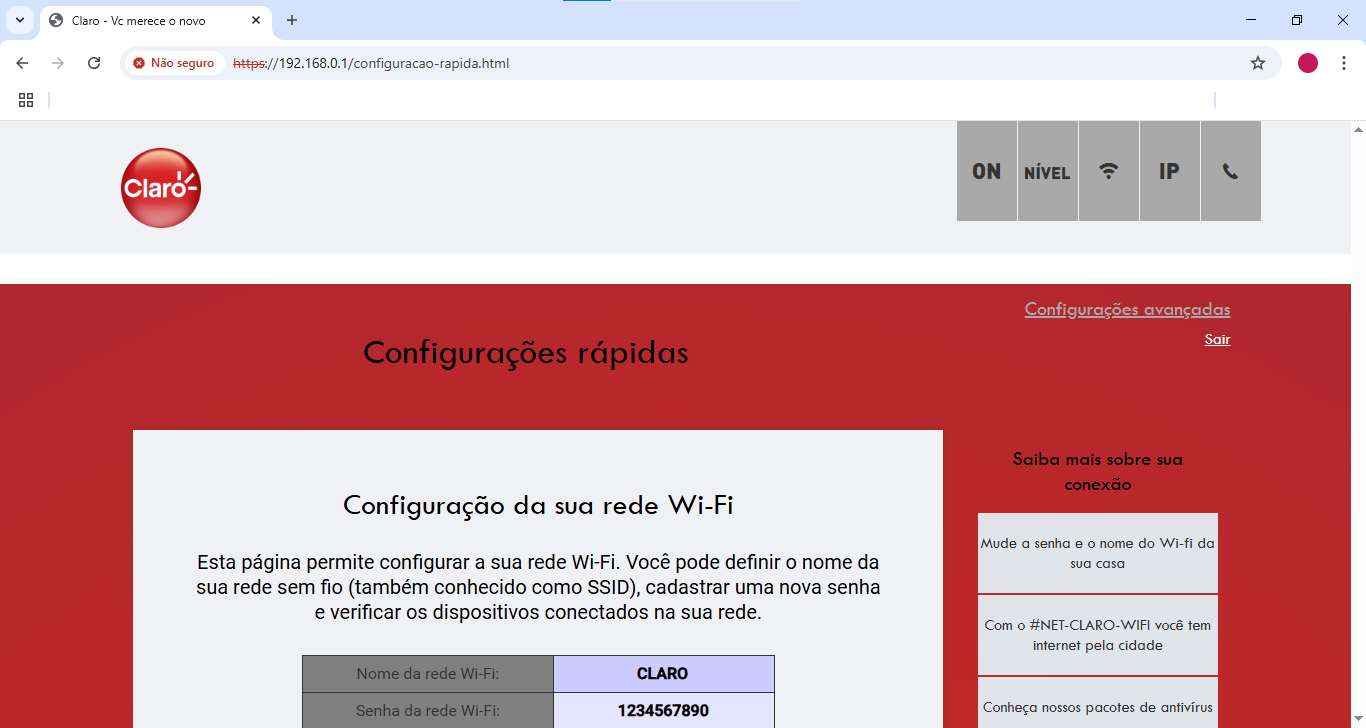
Task: Open the ON status tile
Action: [987, 171]
